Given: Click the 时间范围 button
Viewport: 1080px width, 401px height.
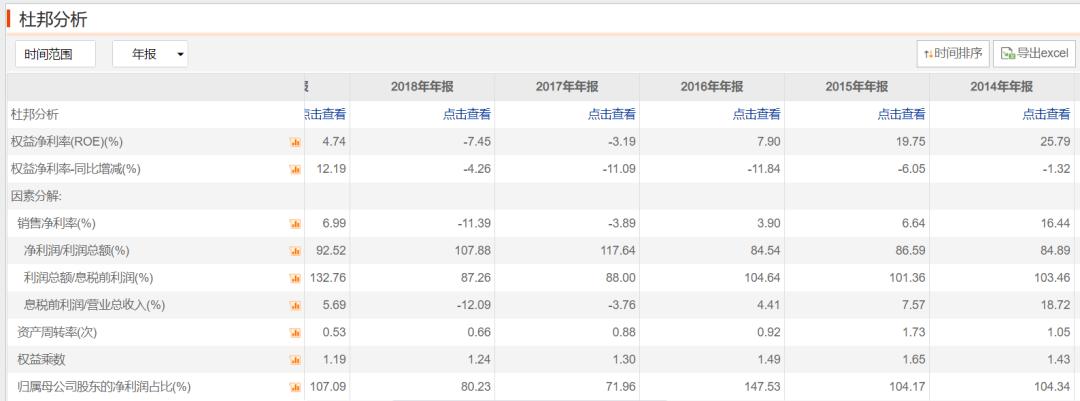Looking at the screenshot, I should point(56,54).
